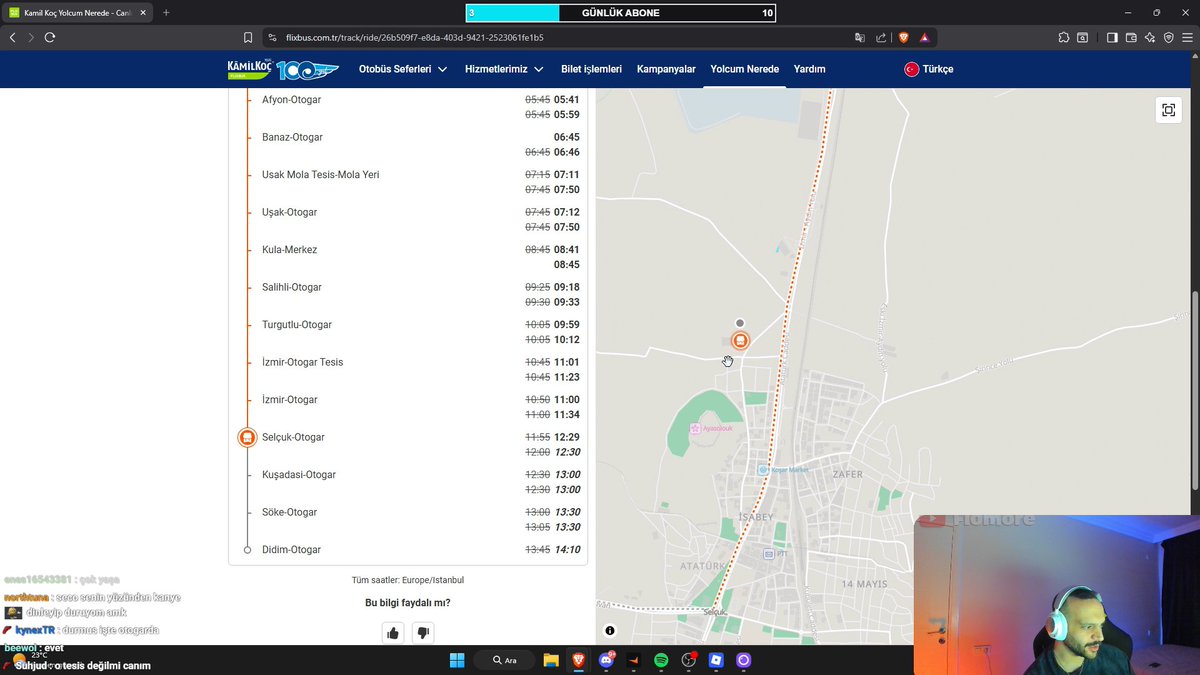The width and height of the screenshot is (1200, 675).
Task: Open Brave Rewards triangle icon
Action: coord(924,37)
